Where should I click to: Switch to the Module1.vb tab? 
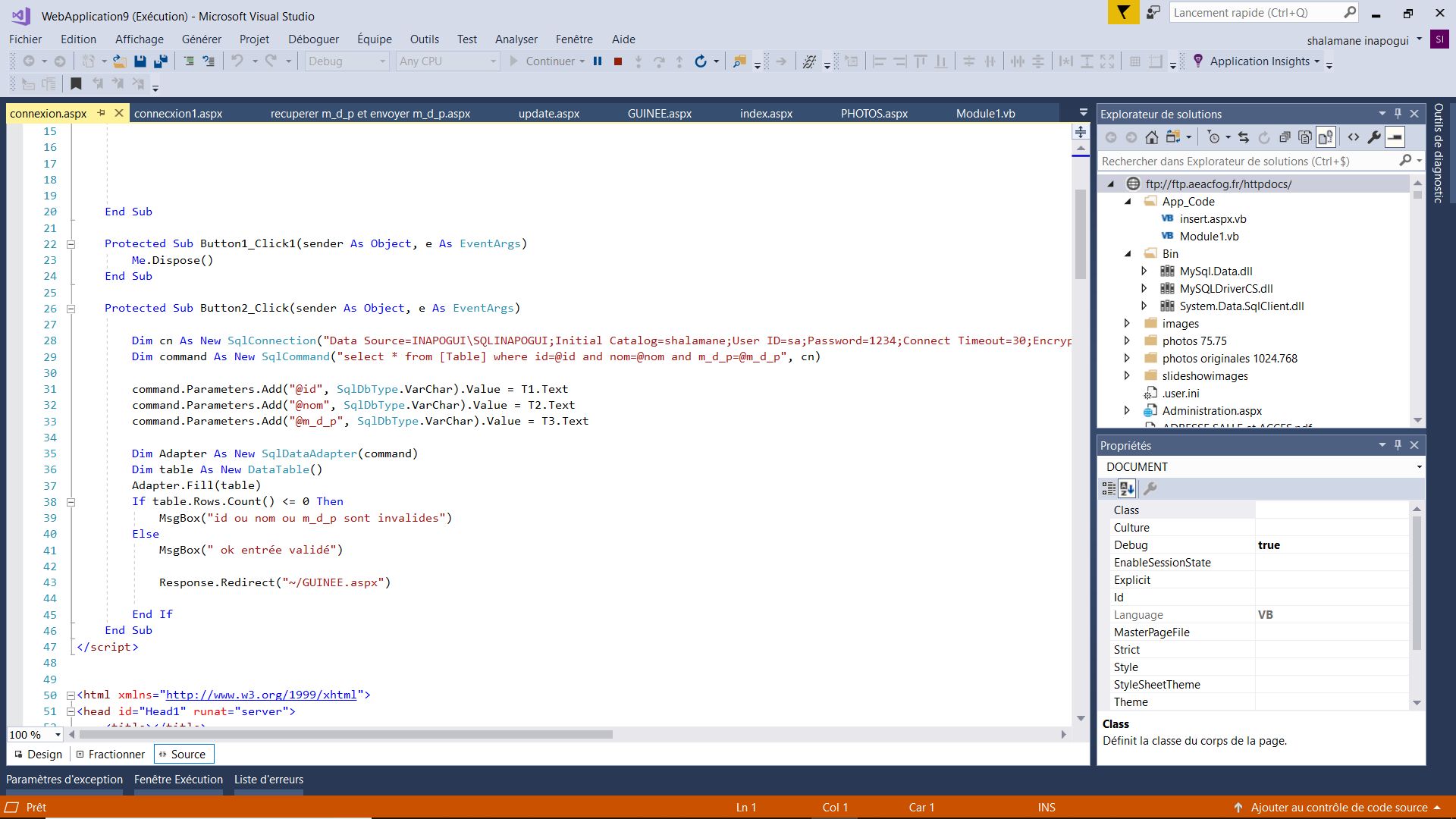[985, 114]
